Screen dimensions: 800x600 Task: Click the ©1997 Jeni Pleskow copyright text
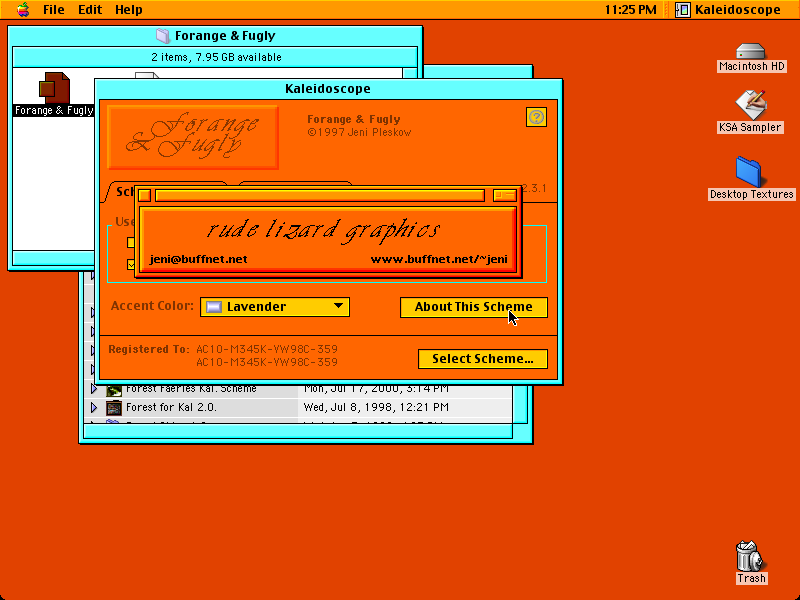(359, 133)
